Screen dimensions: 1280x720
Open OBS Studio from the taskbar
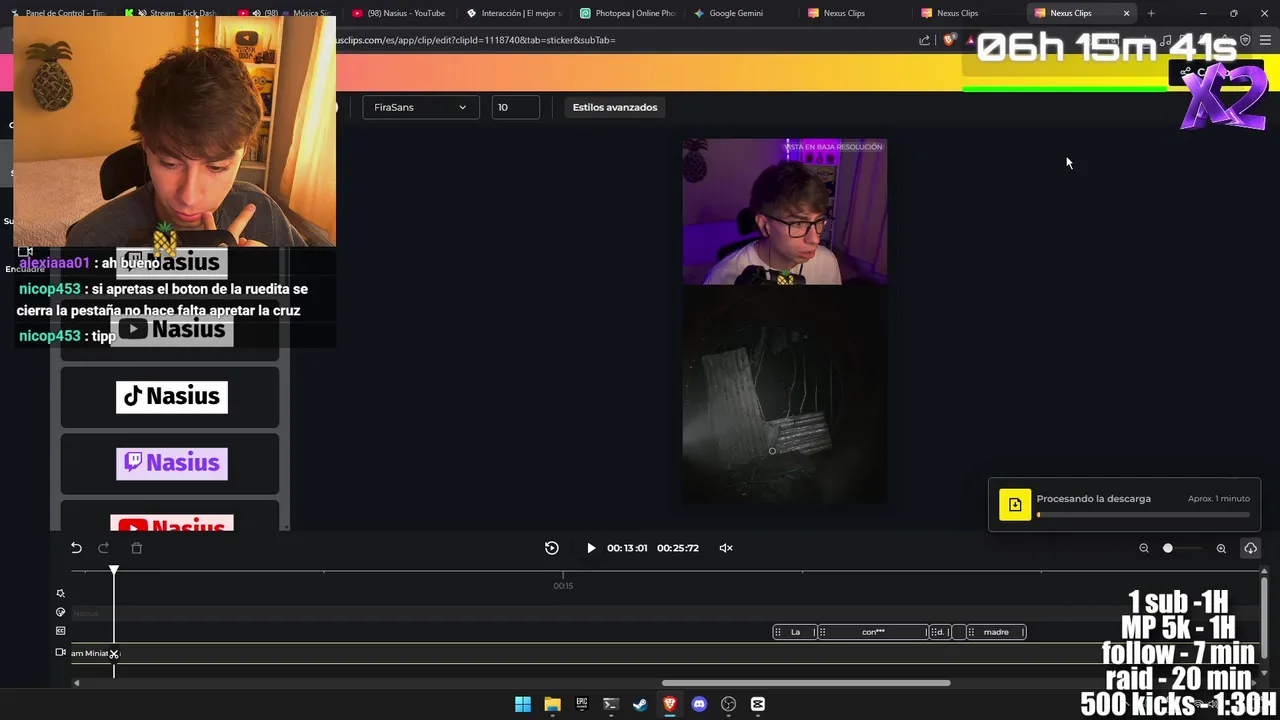[729, 704]
